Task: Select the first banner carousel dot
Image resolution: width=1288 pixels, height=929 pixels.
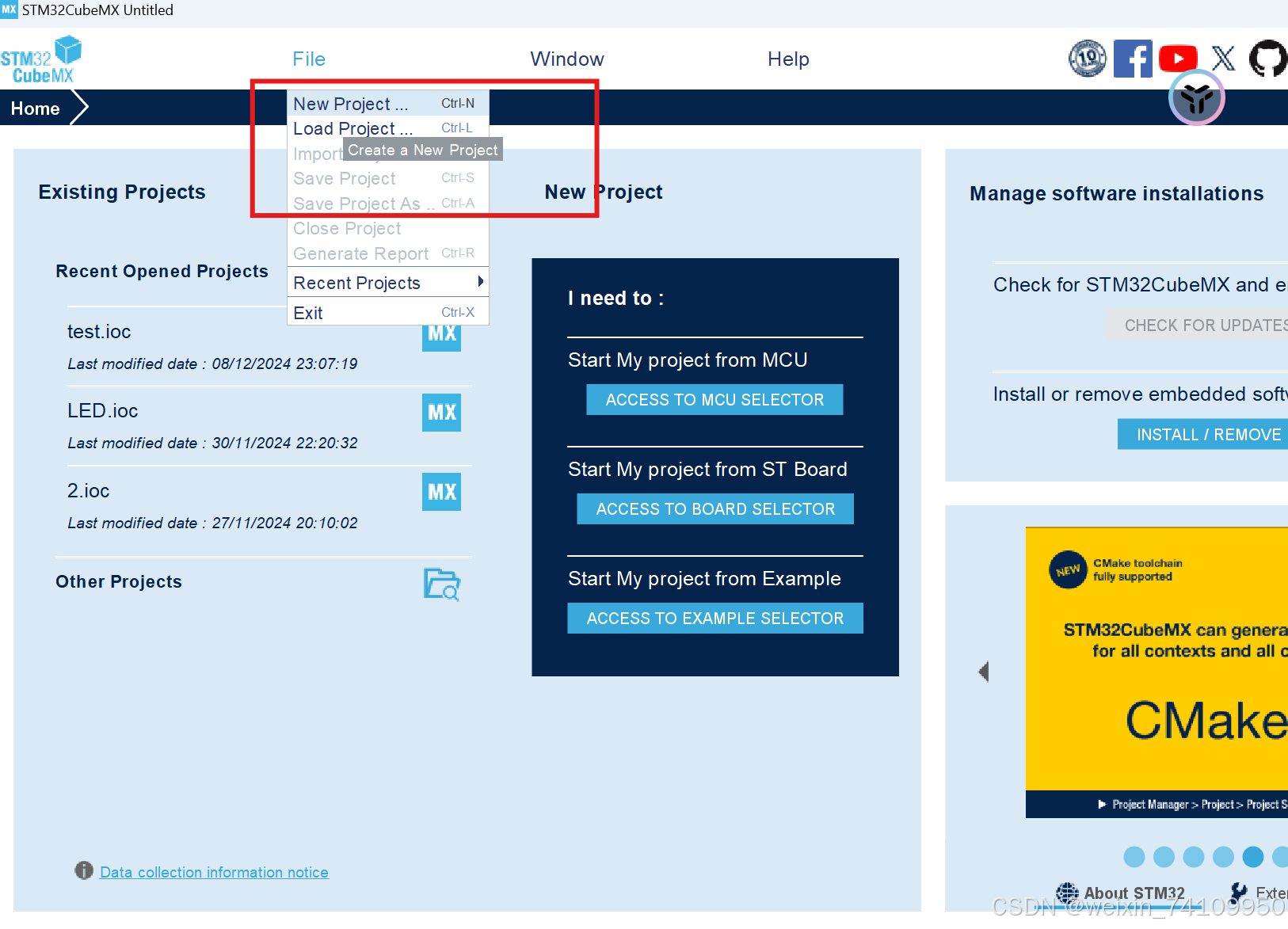Action: click(x=1134, y=857)
